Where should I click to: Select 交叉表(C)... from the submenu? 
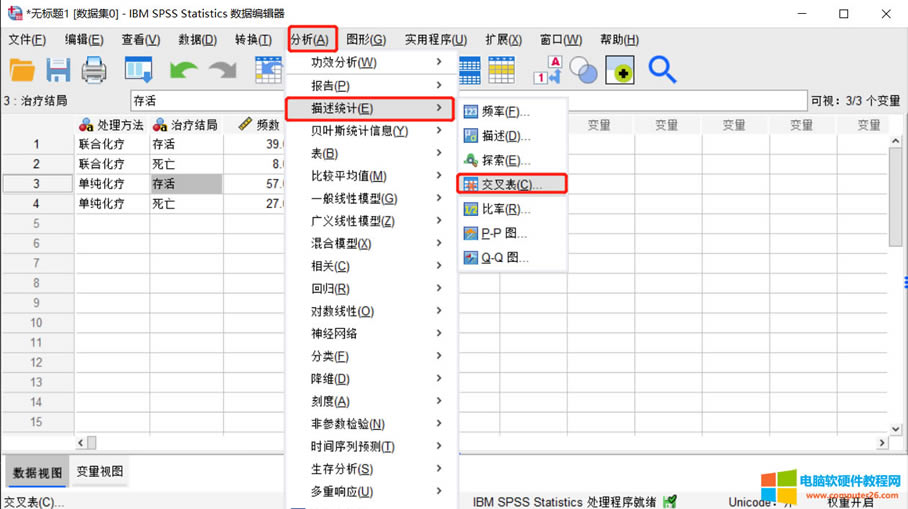(x=511, y=185)
